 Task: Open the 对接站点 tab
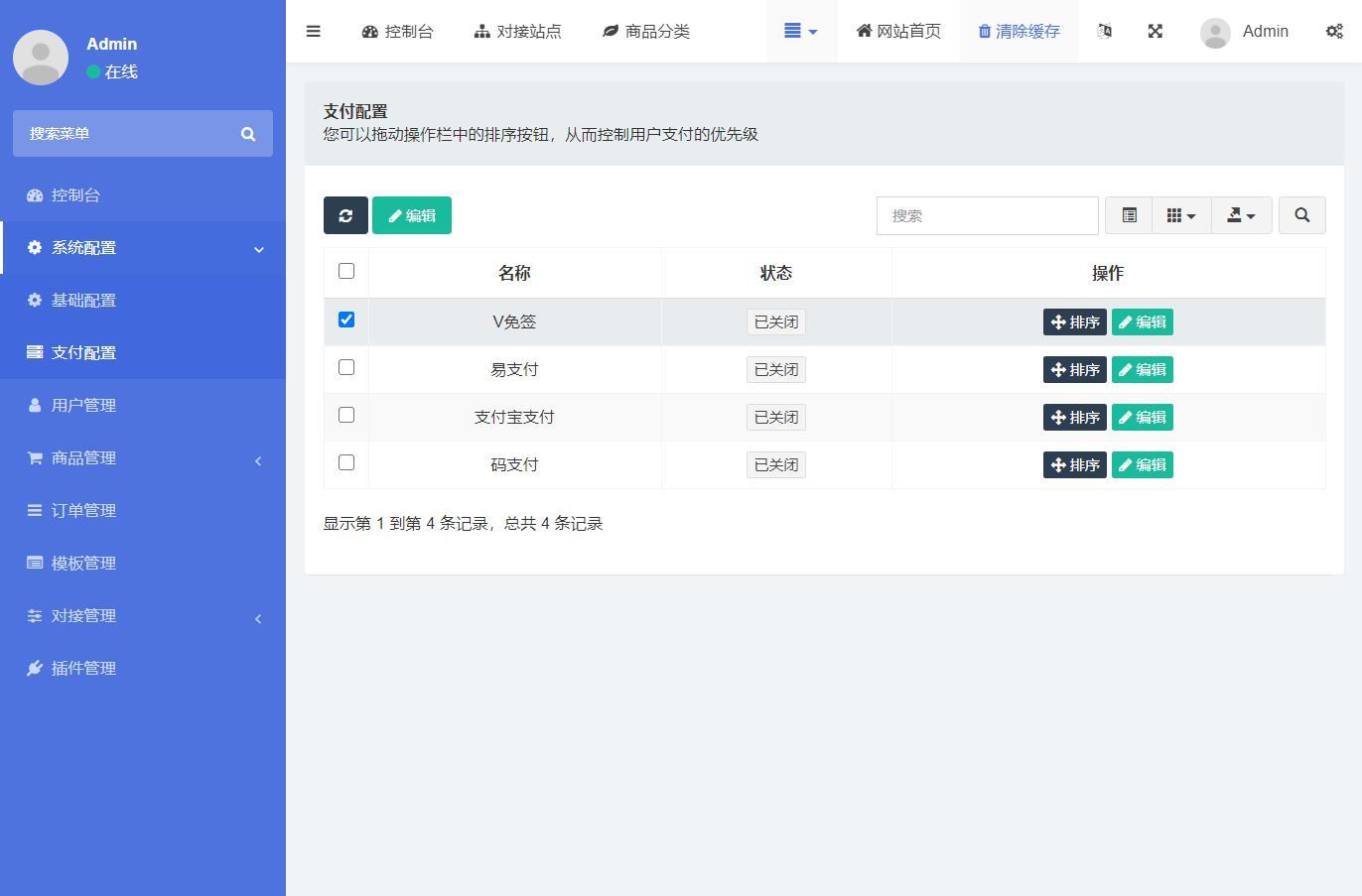click(517, 31)
